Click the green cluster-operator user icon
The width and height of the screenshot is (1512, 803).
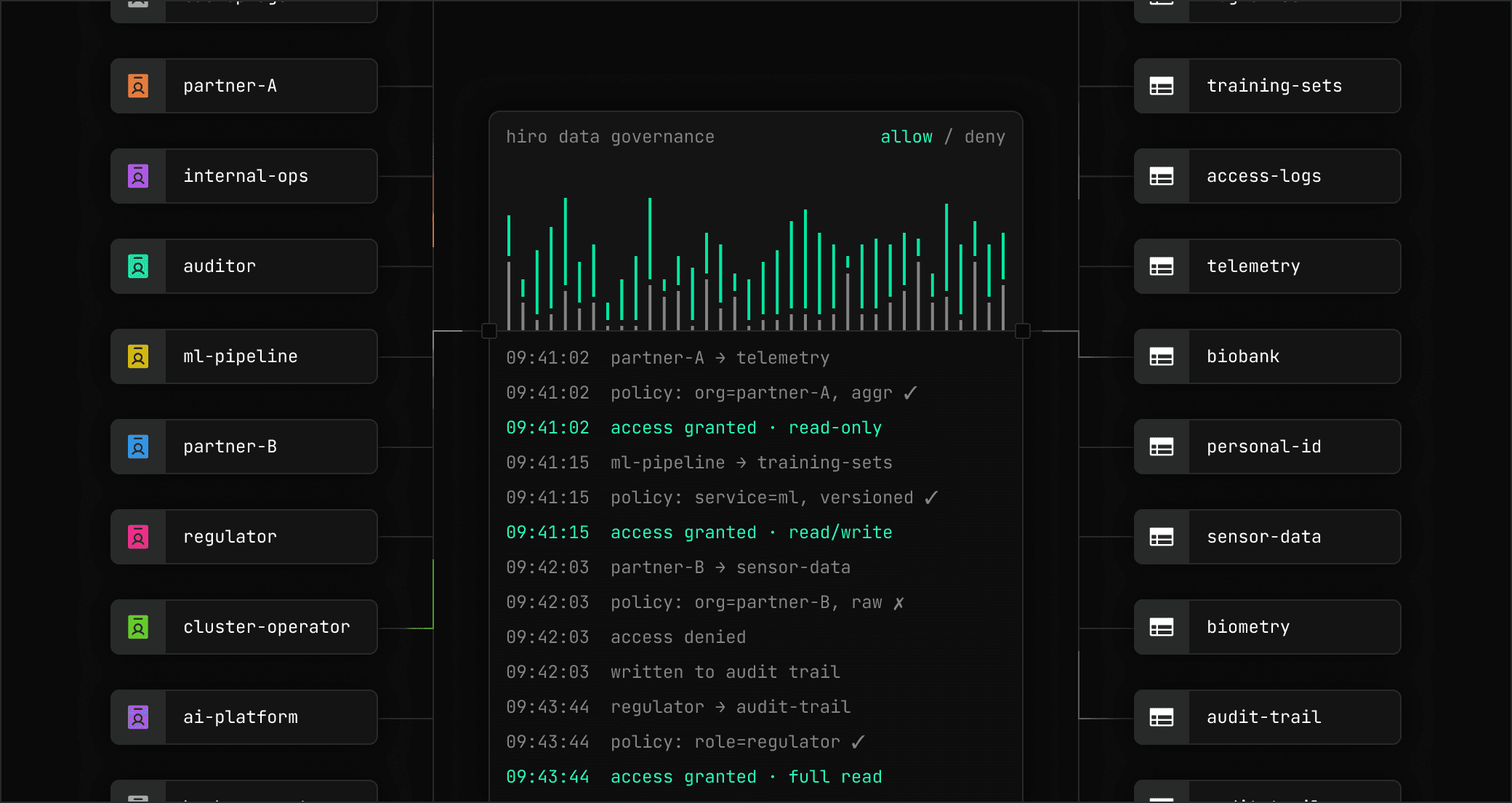point(138,627)
